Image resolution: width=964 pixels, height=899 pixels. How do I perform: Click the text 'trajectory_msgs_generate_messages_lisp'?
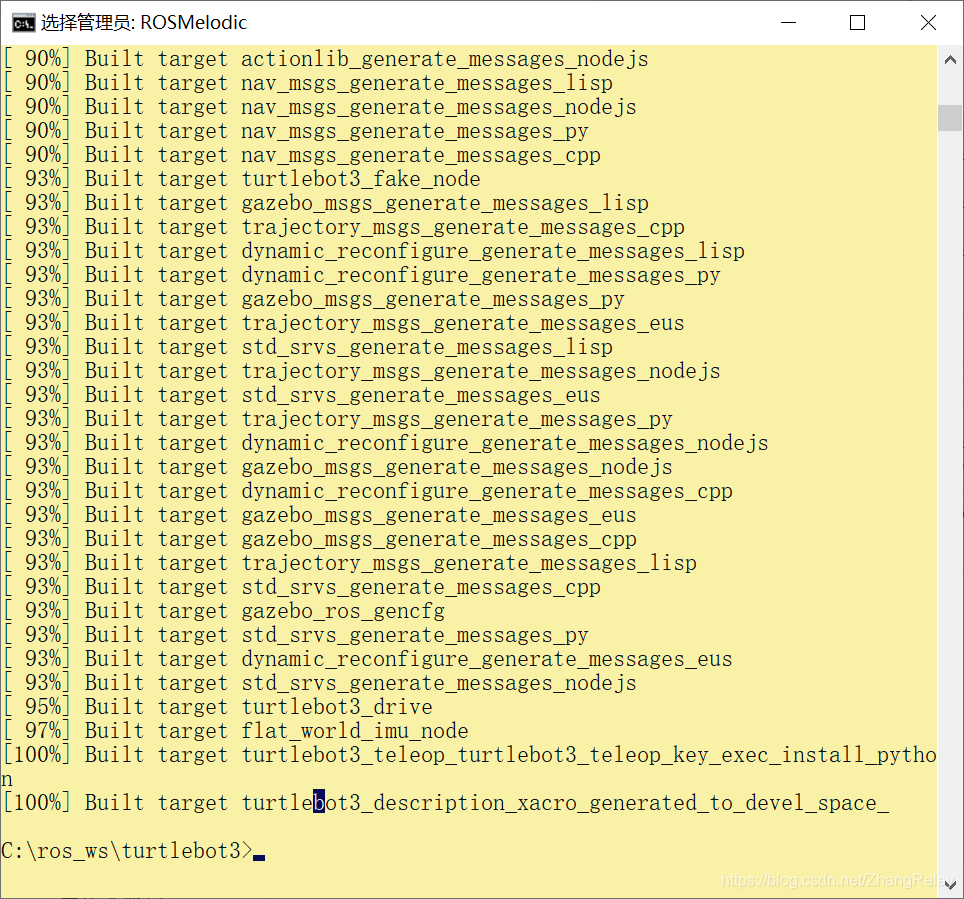[x=468, y=563]
